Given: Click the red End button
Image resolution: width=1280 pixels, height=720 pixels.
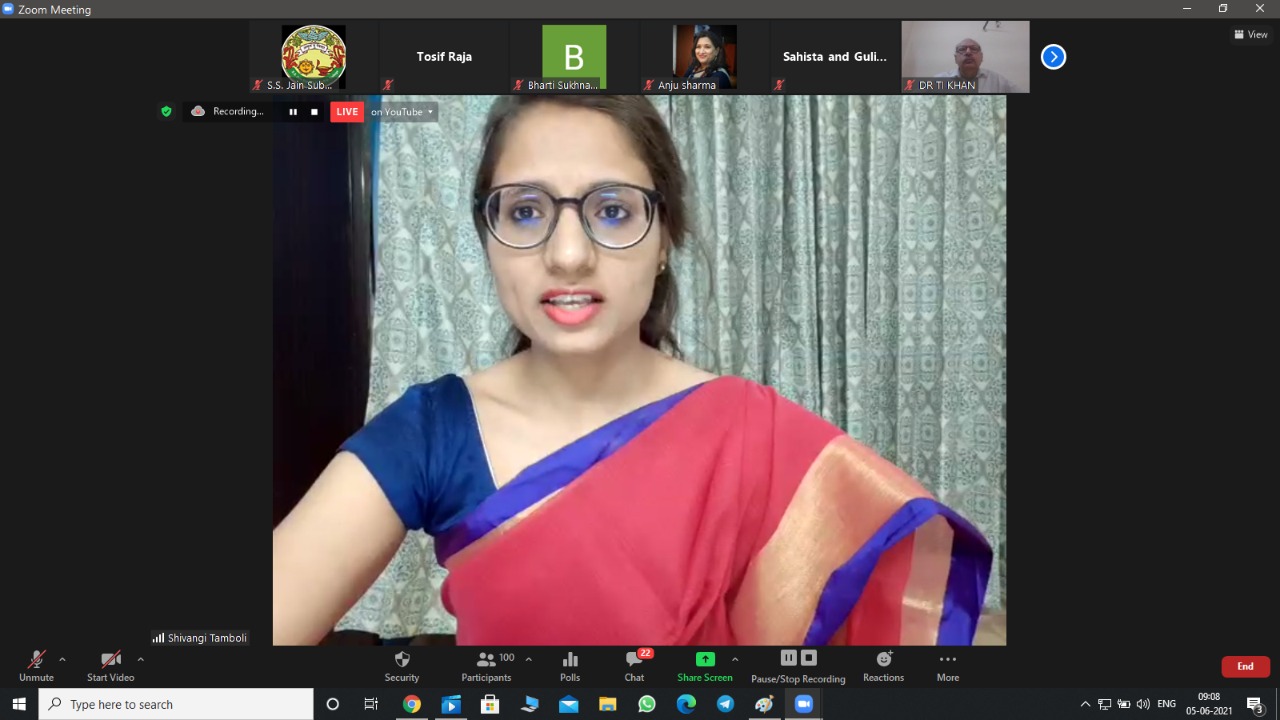Looking at the screenshot, I should click(1245, 666).
